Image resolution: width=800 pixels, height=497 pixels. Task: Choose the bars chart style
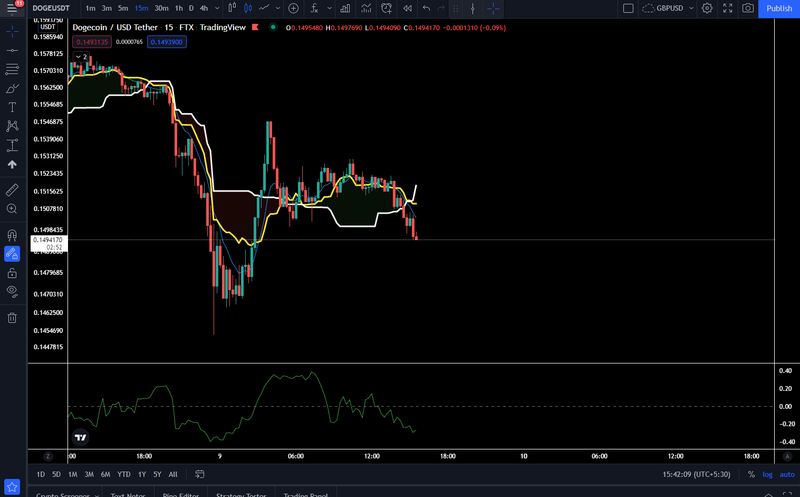click(x=232, y=8)
